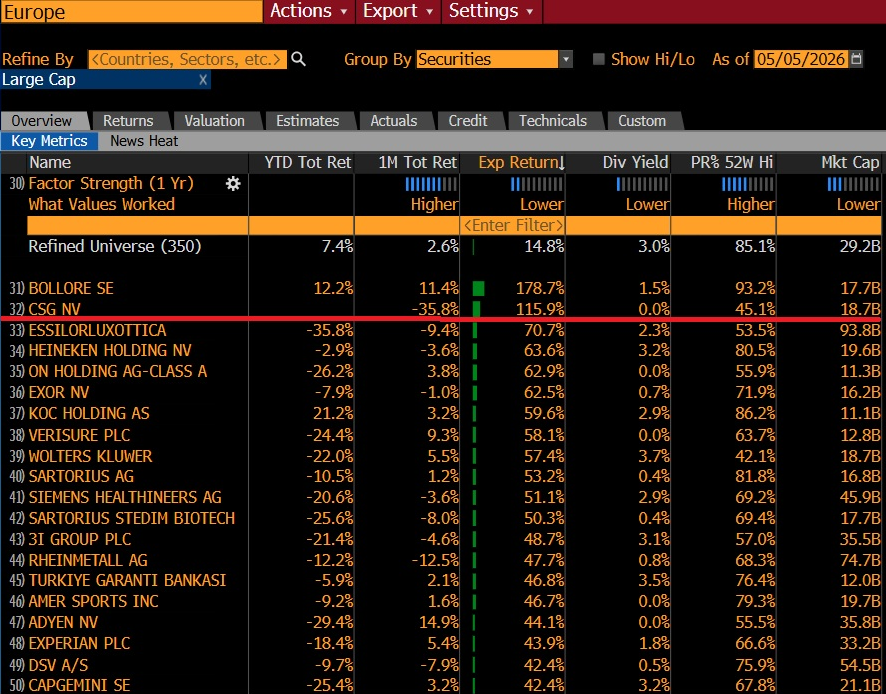The height and width of the screenshot is (694, 886).
Task: Select the News Heat sub-tab
Action: (x=144, y=141)
